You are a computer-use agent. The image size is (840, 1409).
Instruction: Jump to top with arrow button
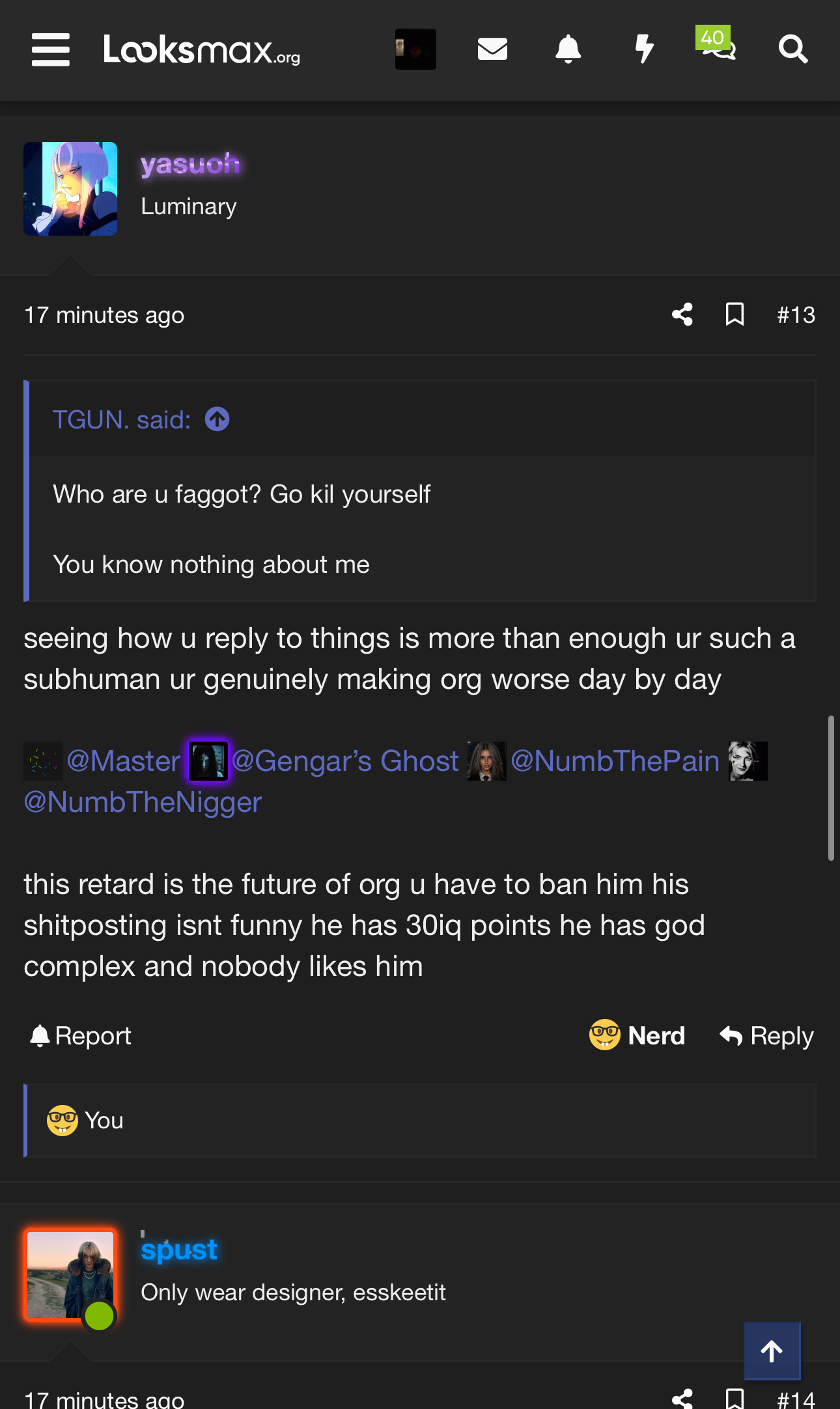coord(772,1351)
